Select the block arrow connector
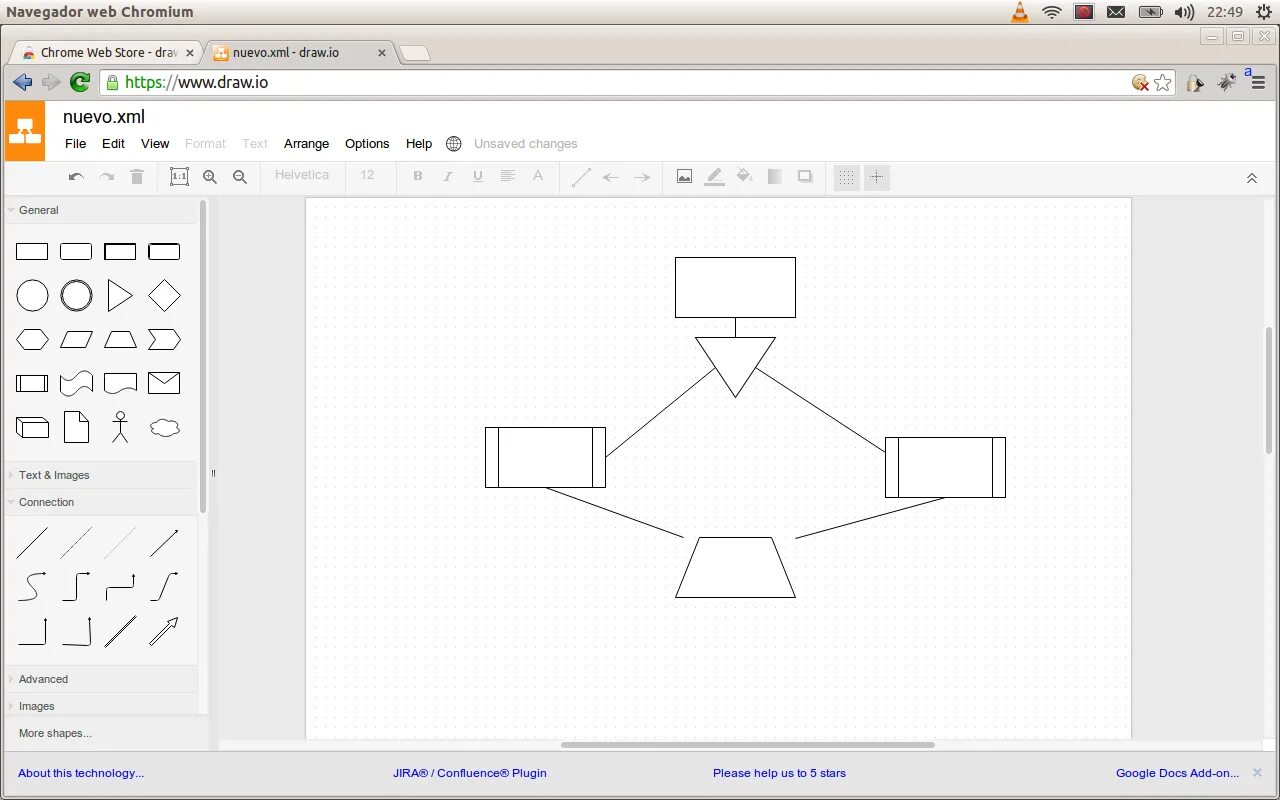Viewport: 1280px width, 800px height. [164, 631]
